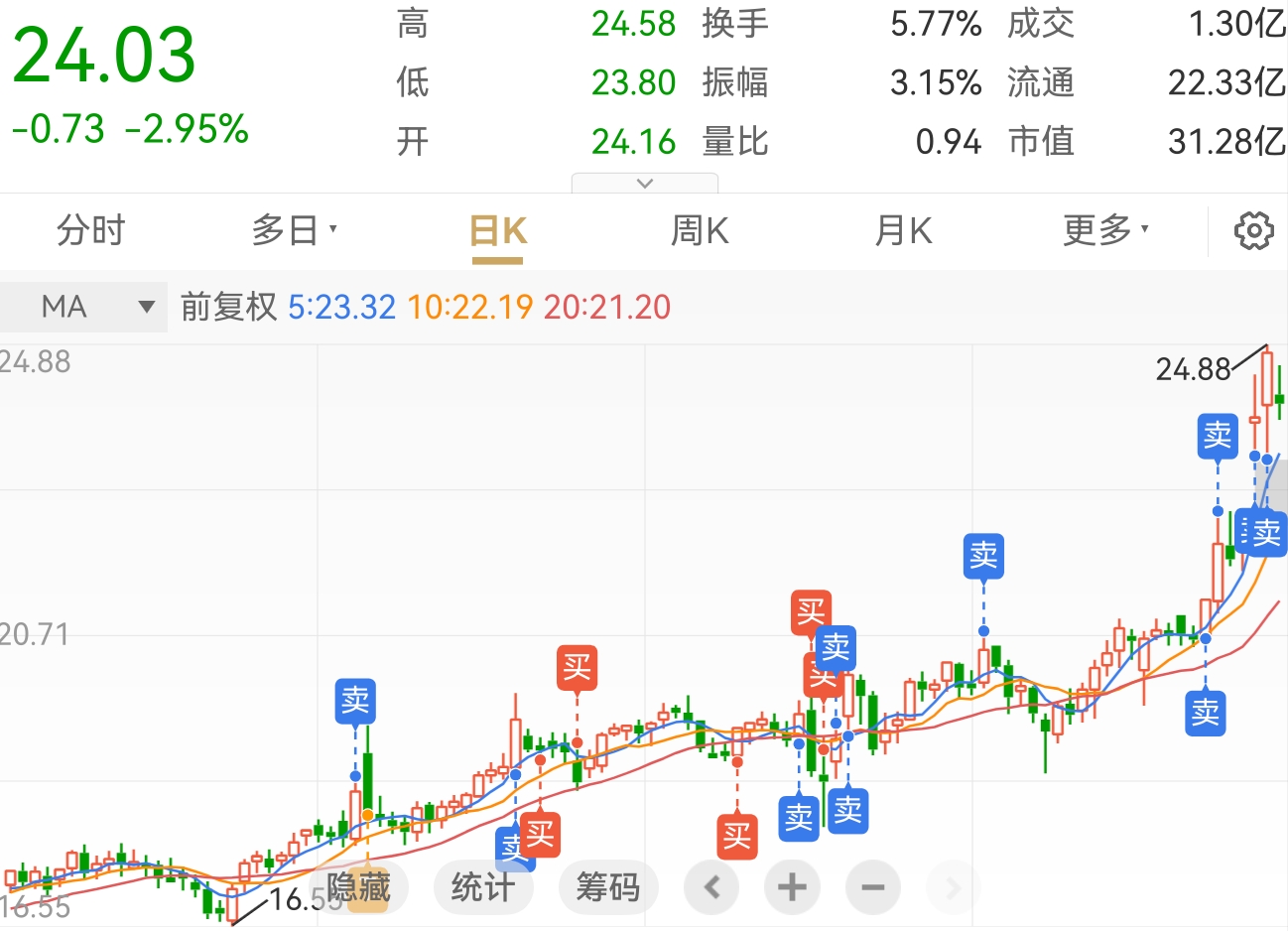Open the MA indicator dropdown
Screen dimensions: 1288x931
(x=83, y=307)
